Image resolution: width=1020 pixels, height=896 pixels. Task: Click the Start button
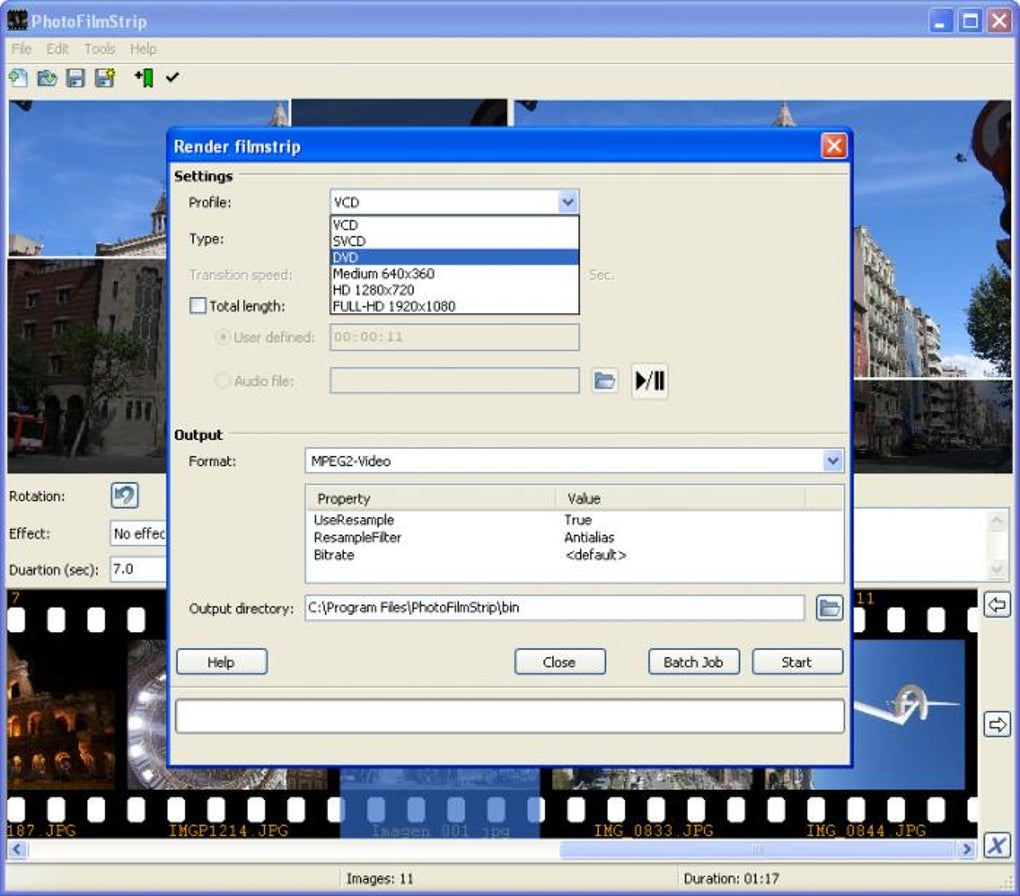(797, 662)
